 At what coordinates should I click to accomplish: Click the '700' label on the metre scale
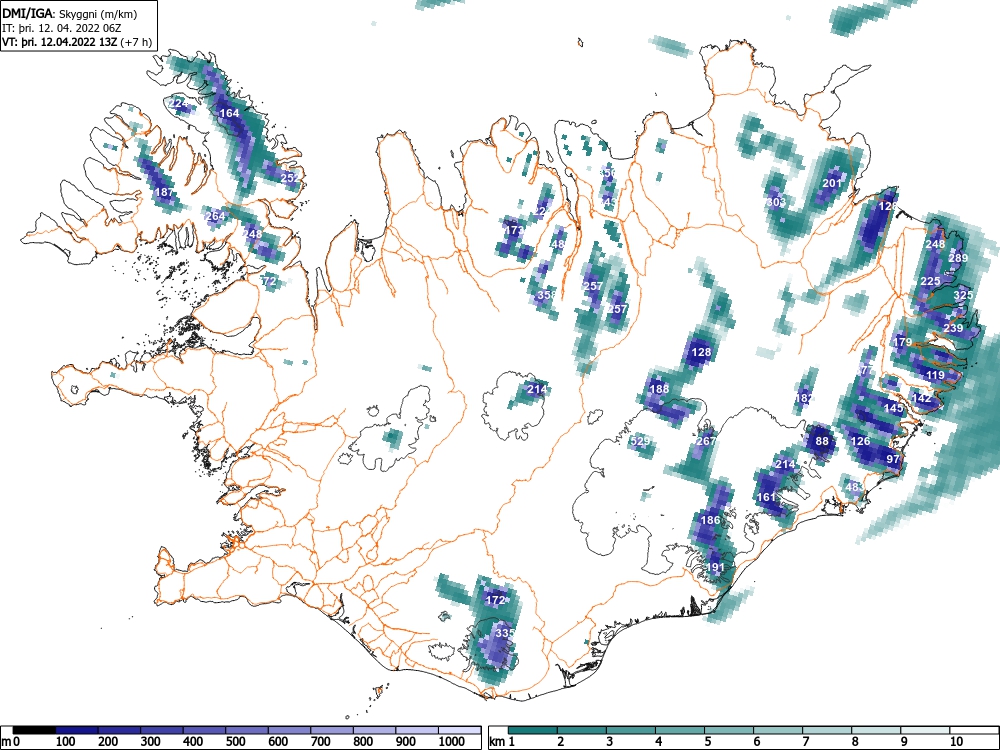click(x=320, y=742)
